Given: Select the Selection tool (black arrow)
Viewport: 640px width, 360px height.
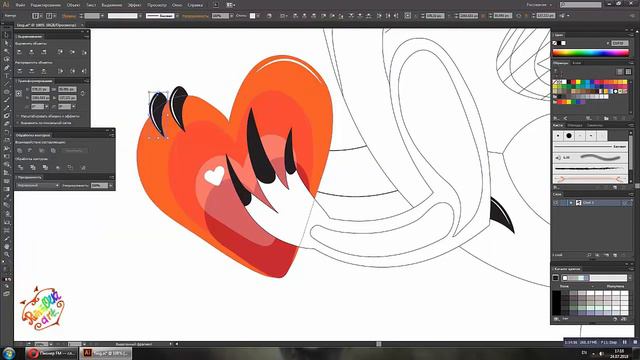Looking at the screenshot, I should pyautogui.click(x=6, y=35).
